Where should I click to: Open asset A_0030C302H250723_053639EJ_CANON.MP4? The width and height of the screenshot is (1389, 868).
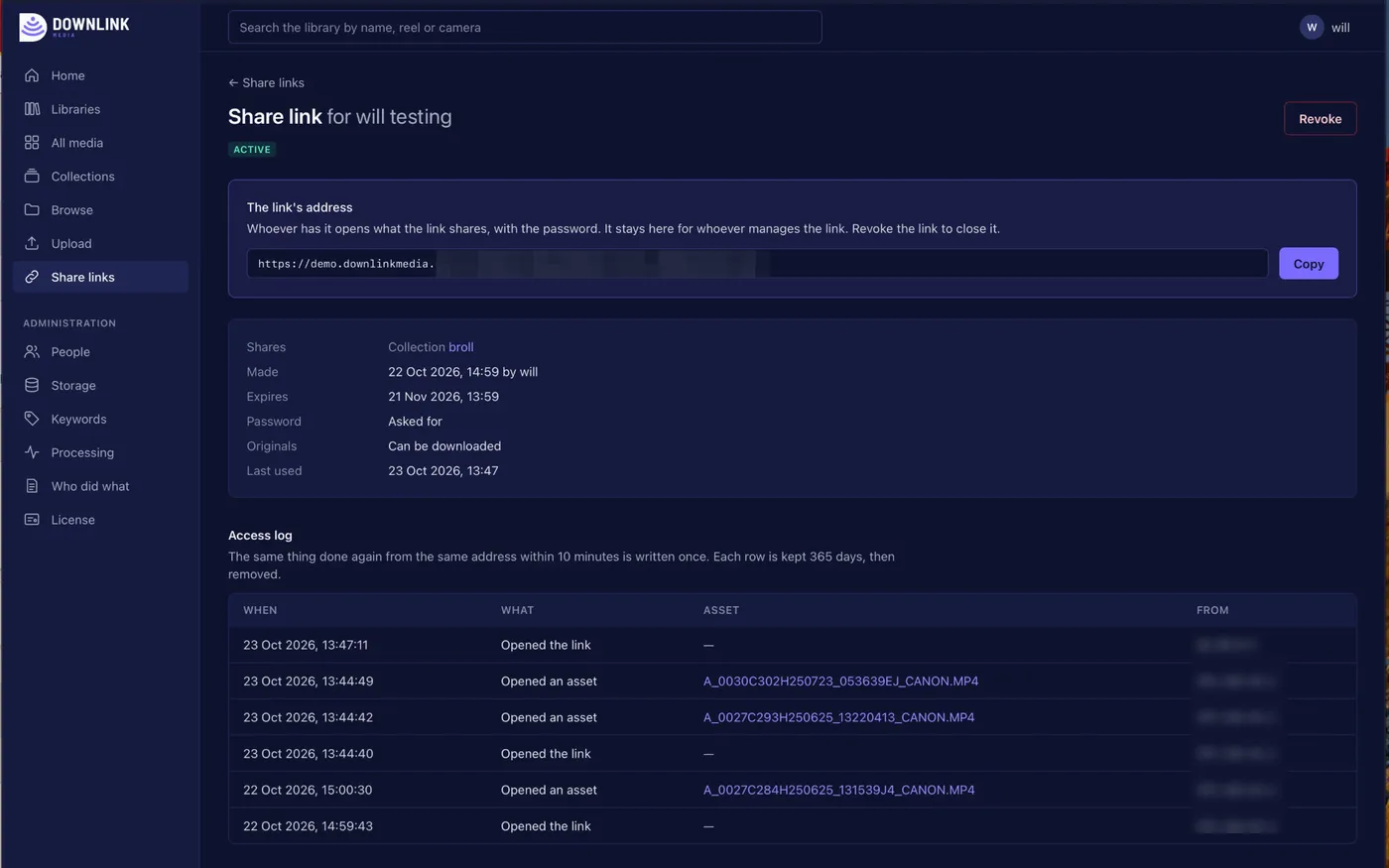(840, 682)
